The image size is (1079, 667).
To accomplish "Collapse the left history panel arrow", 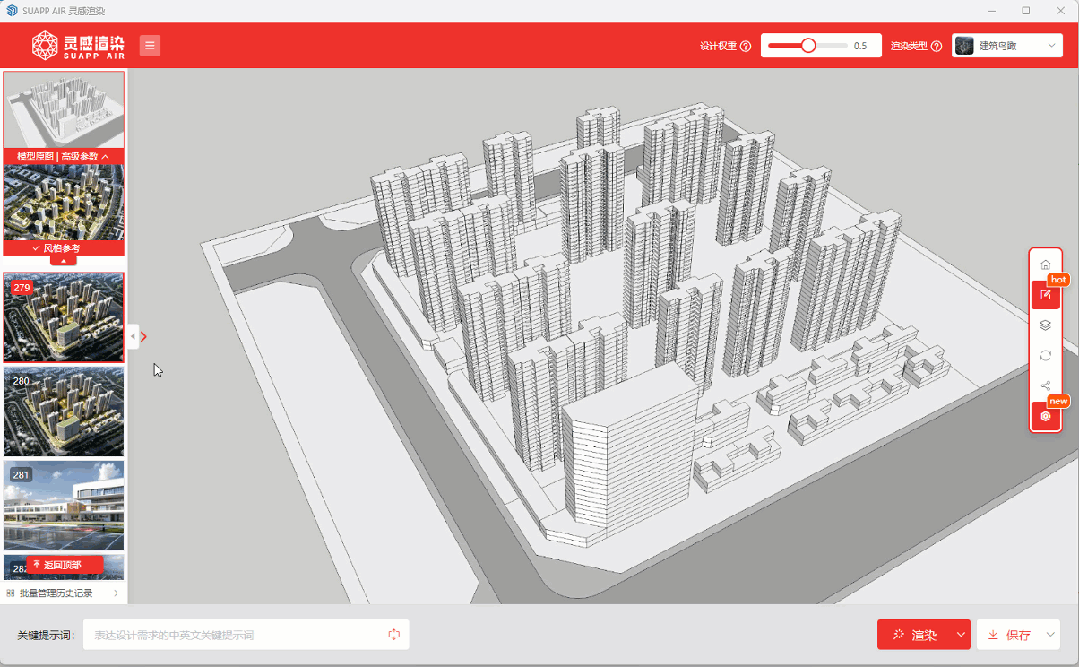I will point(133,337).
